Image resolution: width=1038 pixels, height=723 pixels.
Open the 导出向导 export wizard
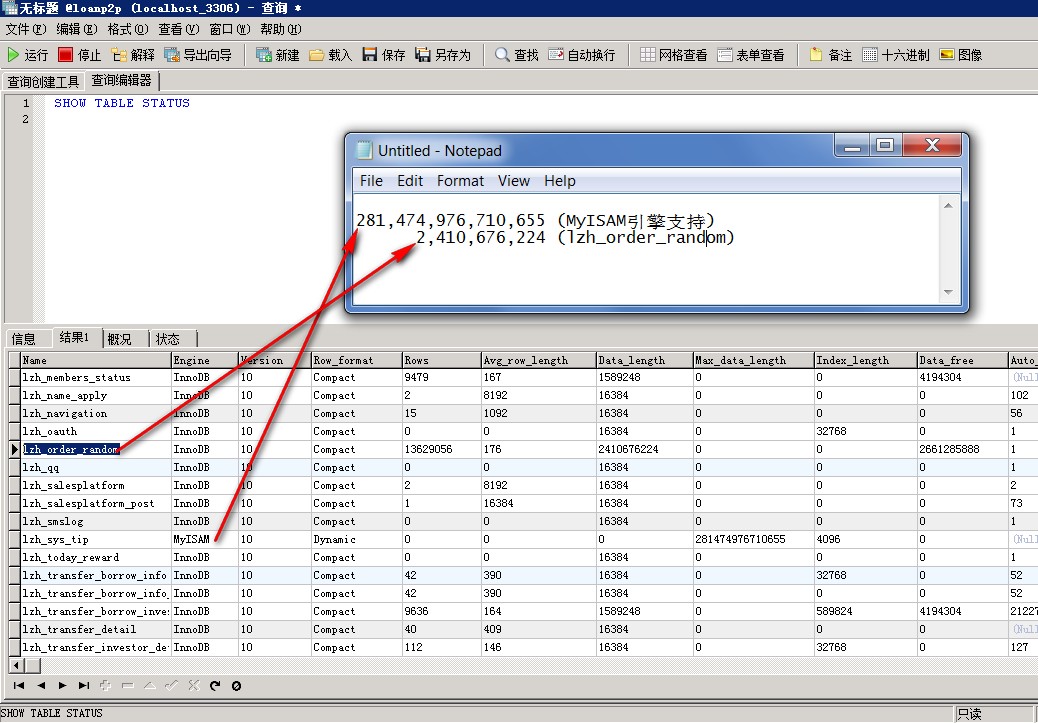pyautogui.click(x=198, y=55)
